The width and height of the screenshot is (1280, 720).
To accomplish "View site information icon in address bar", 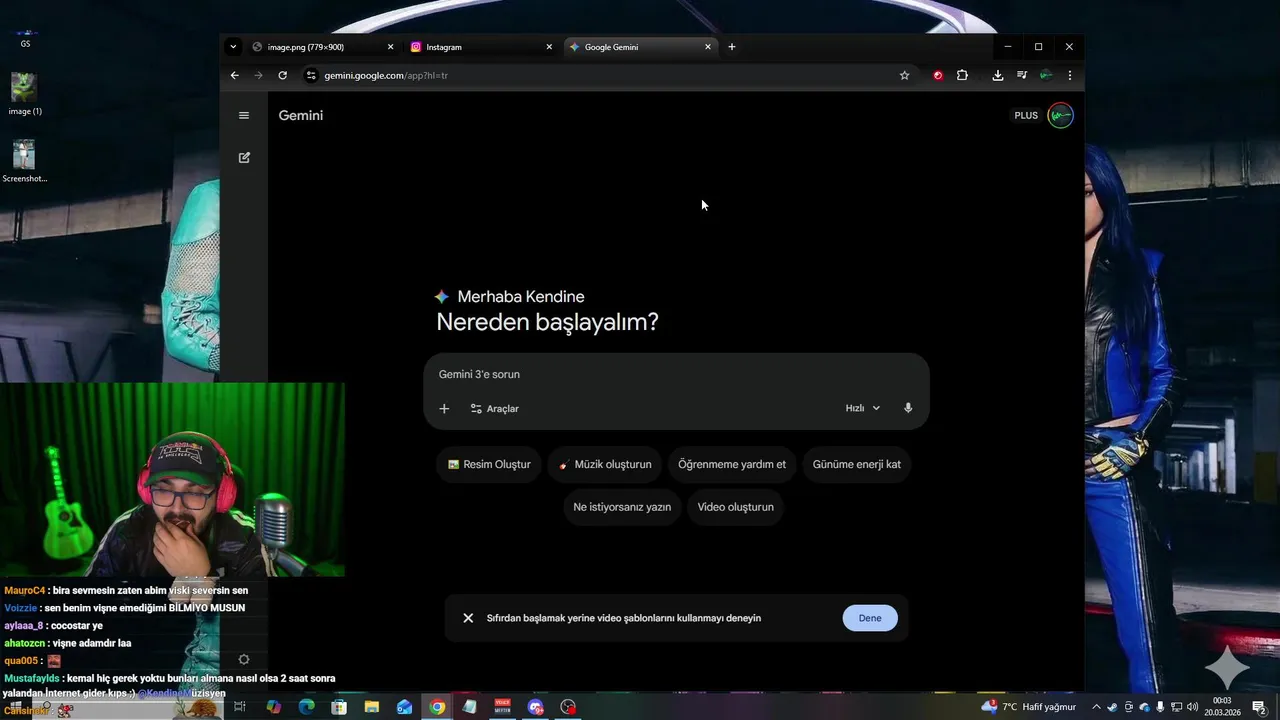I will [311, 75].
